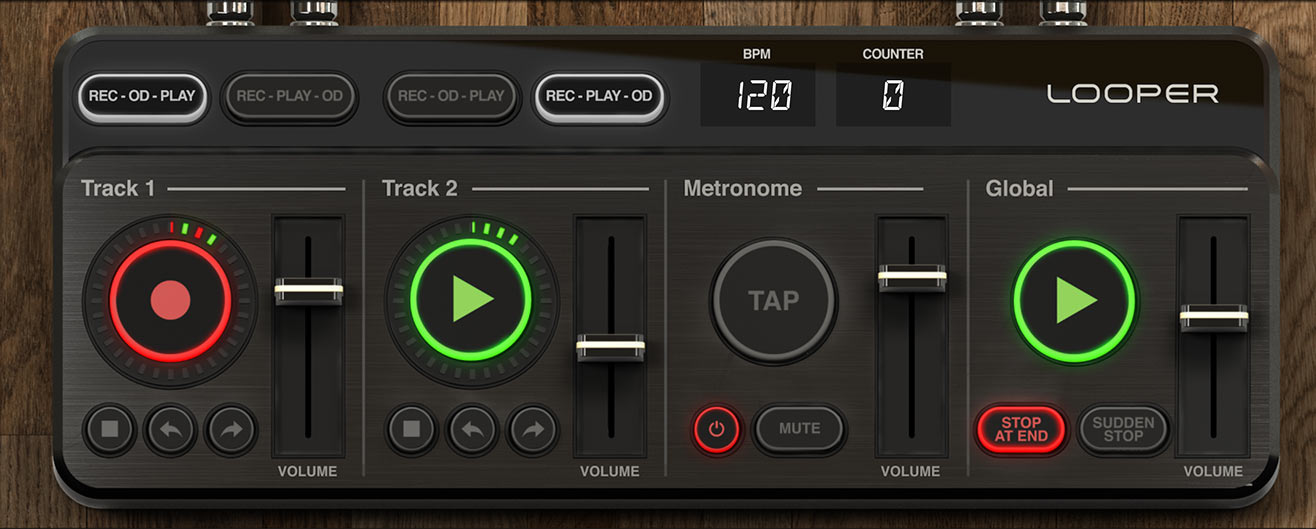
Task: Select first REC - OD - PLAY mode for Track 1
Action: click(141, 97)
